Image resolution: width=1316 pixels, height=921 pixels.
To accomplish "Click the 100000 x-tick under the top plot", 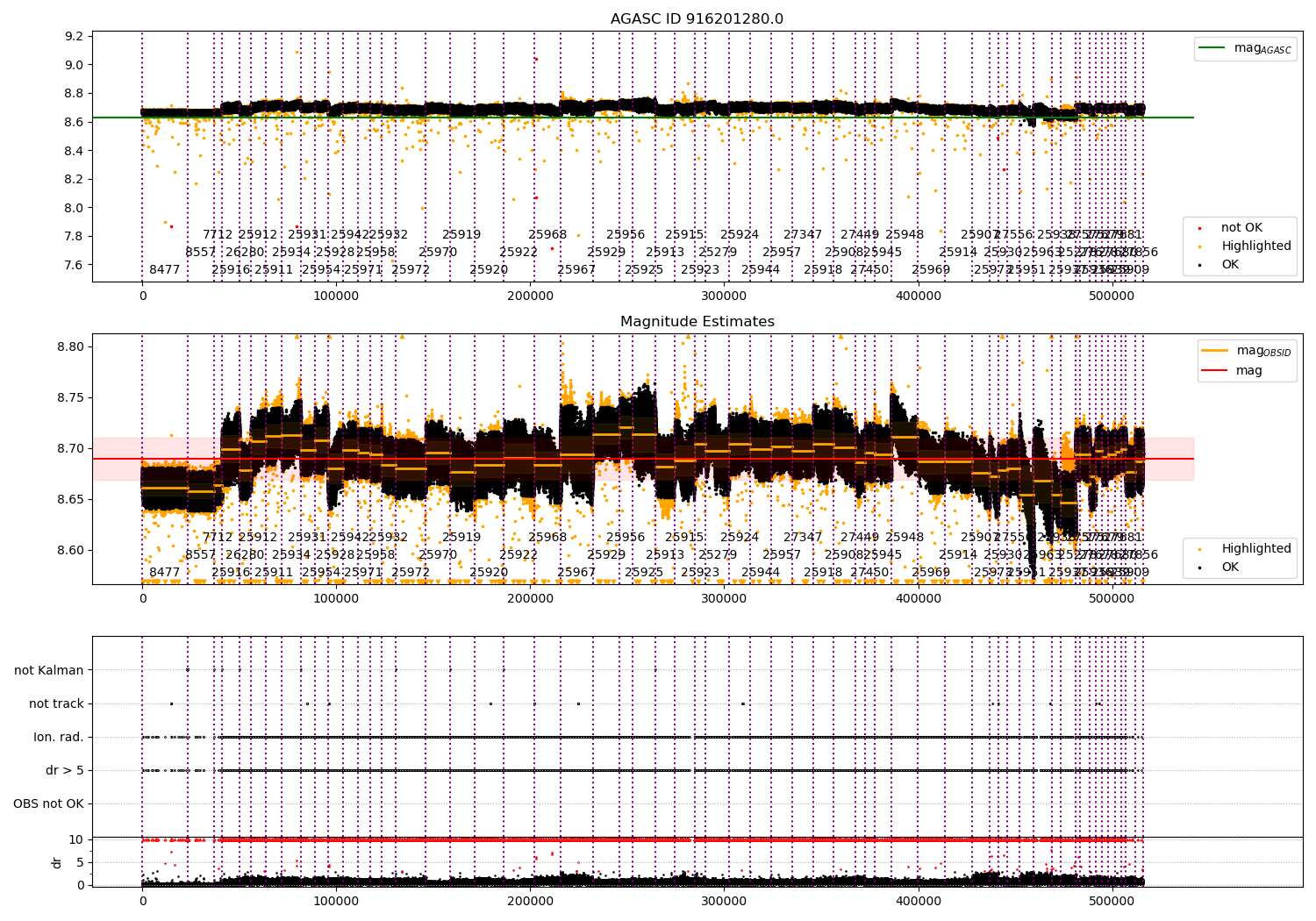I will click(336, 296).
